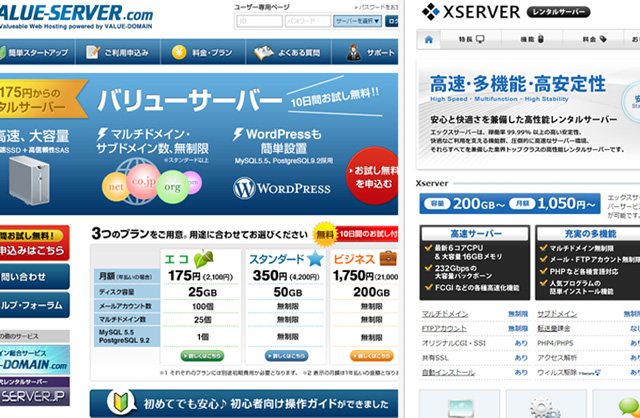Image resolution: width=640 pixels, height=418 pixels.
Task: Open the ヘルプ・フォーラム sidebar button
Action: click(x=34, y=305)
